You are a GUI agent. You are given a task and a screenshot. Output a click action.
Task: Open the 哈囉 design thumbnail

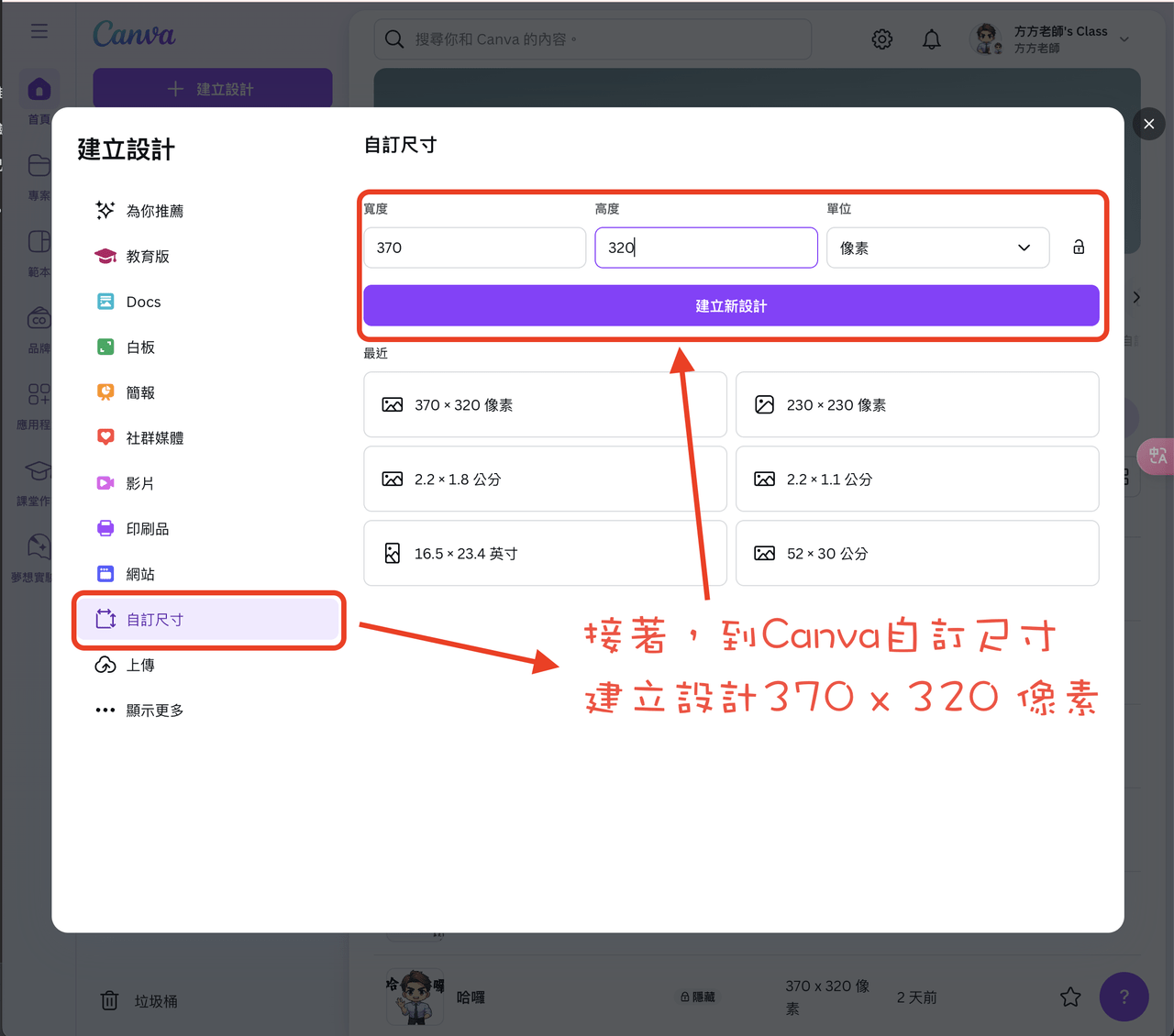point(415,997)
